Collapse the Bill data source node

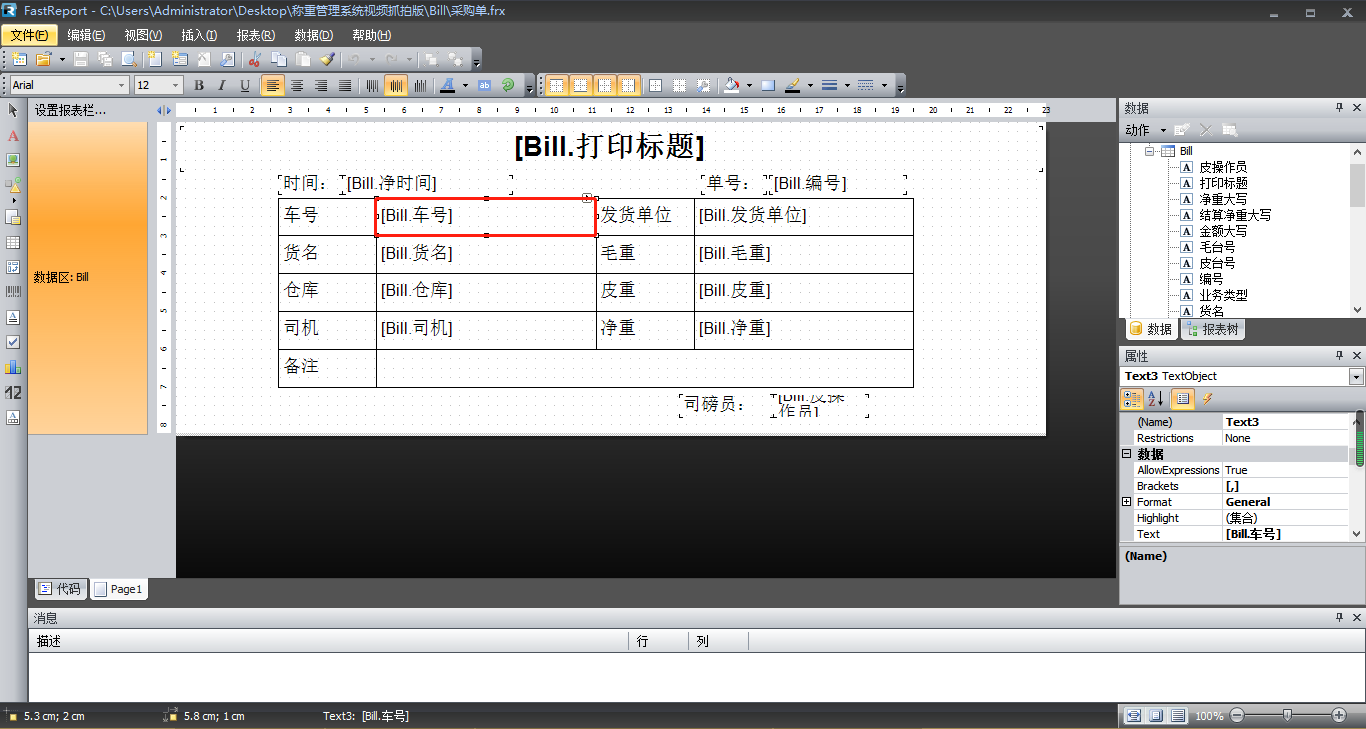(1150, 151)
